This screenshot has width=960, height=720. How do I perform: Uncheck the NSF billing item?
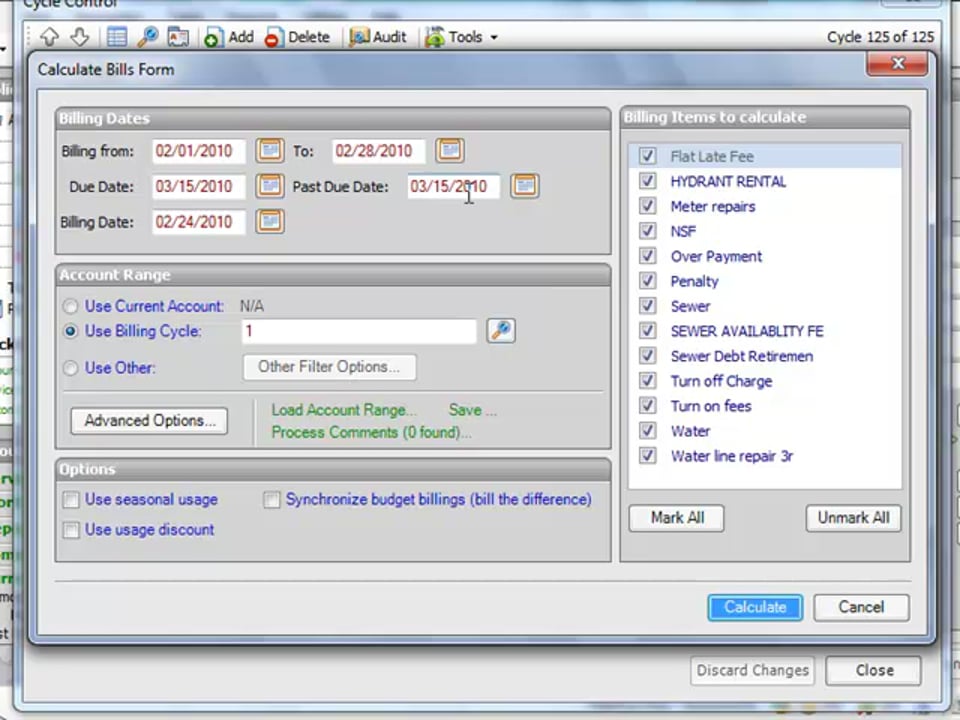[x=648, y=231]
